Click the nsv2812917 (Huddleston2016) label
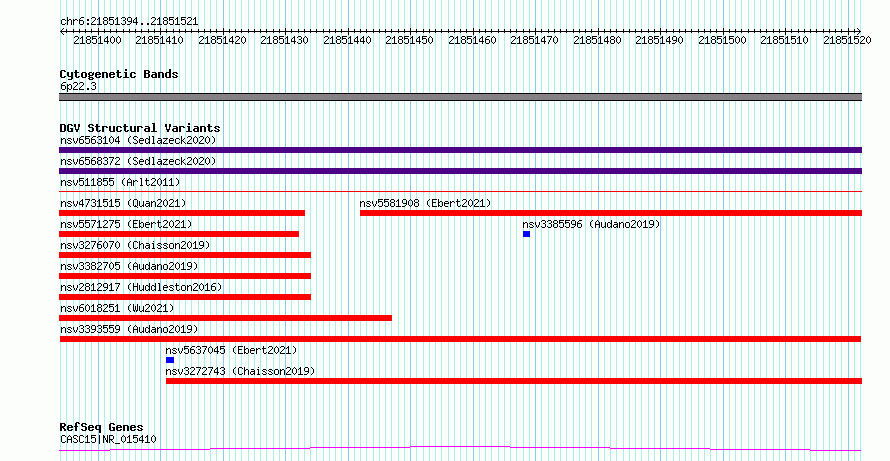Screen dimensions: 890x461 pyautogui.click(x=141, y=287)
